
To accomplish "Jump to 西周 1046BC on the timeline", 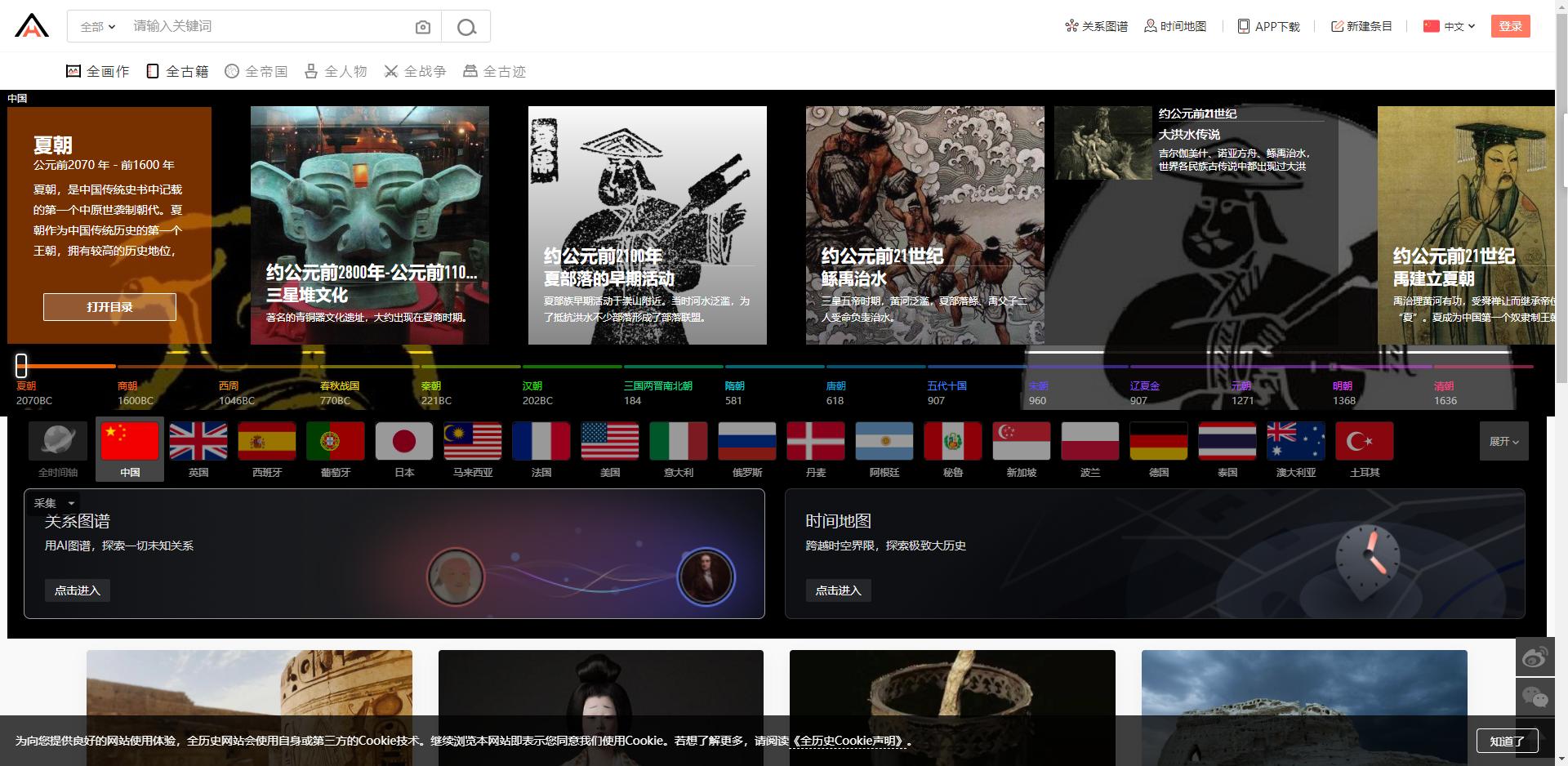I will (237, 393).
